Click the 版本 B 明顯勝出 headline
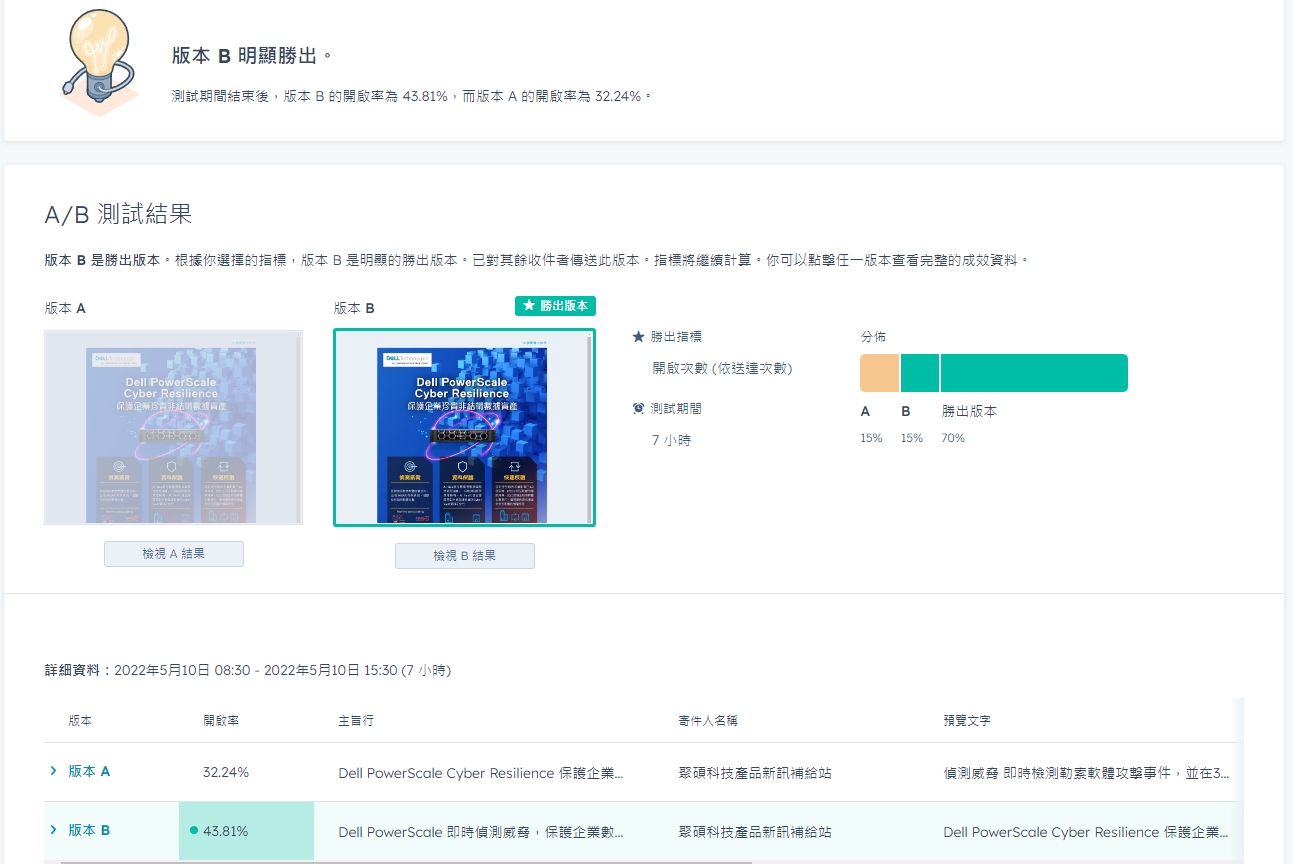Image resolution: width=1293 pixels, height=864 pixels. click(252, 56)
